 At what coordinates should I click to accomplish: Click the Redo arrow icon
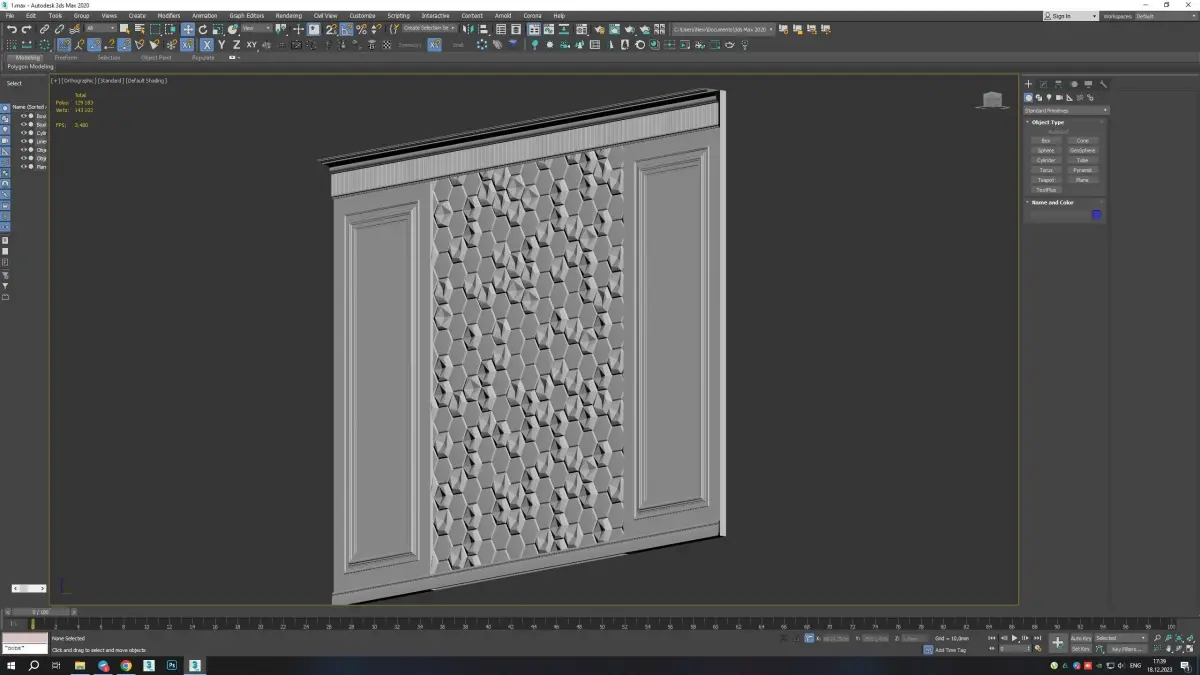pyautogui.click(x=27, y=29)
